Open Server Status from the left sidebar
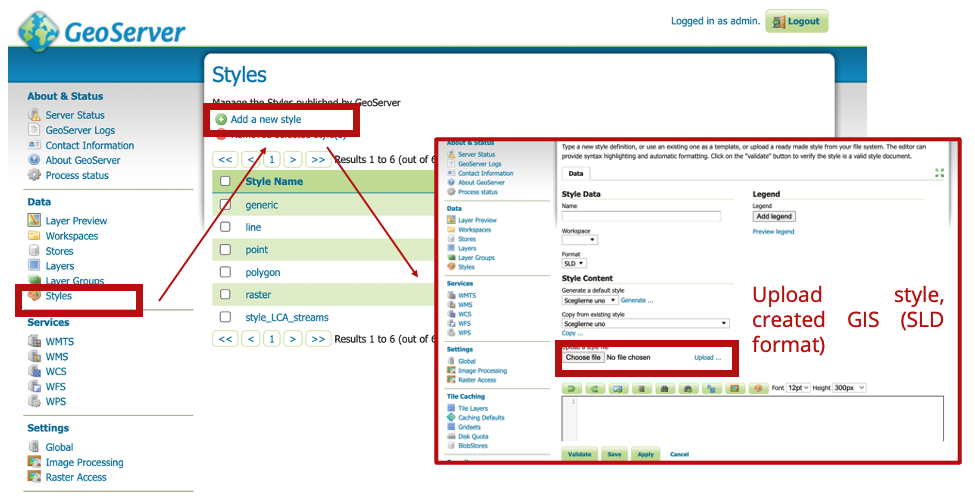This screenshot has height=500, width=975. point(74,115)
